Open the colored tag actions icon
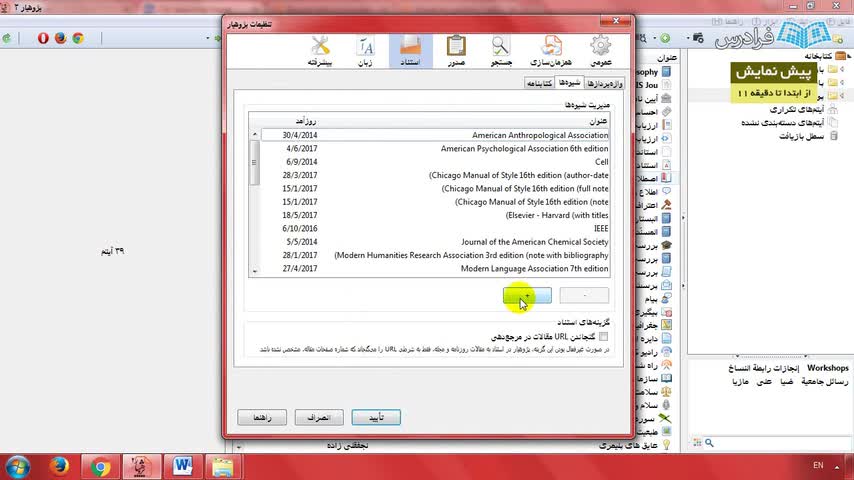 click(x=697, y=443)
